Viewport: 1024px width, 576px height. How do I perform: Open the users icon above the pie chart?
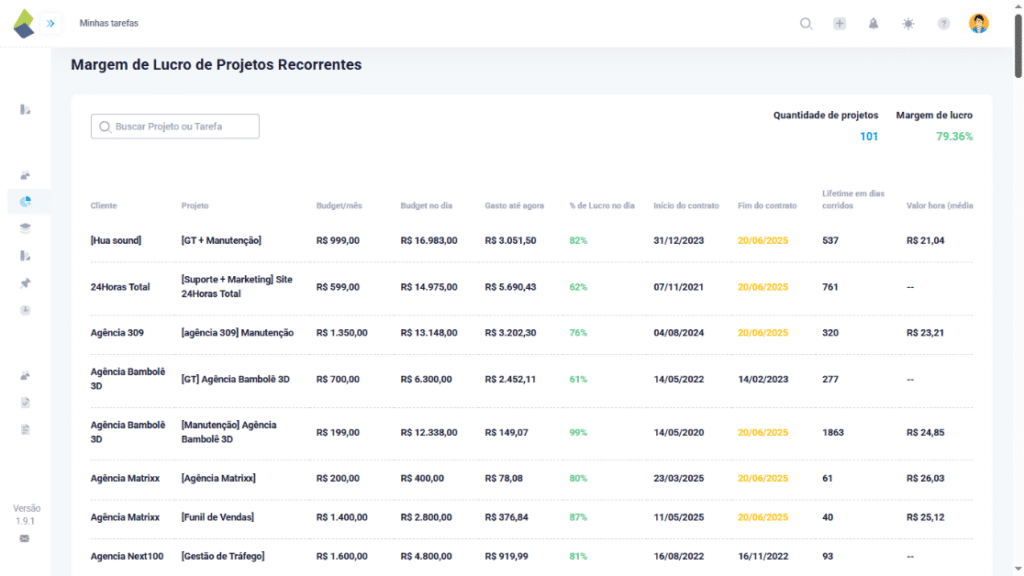(x=25, y=175)
